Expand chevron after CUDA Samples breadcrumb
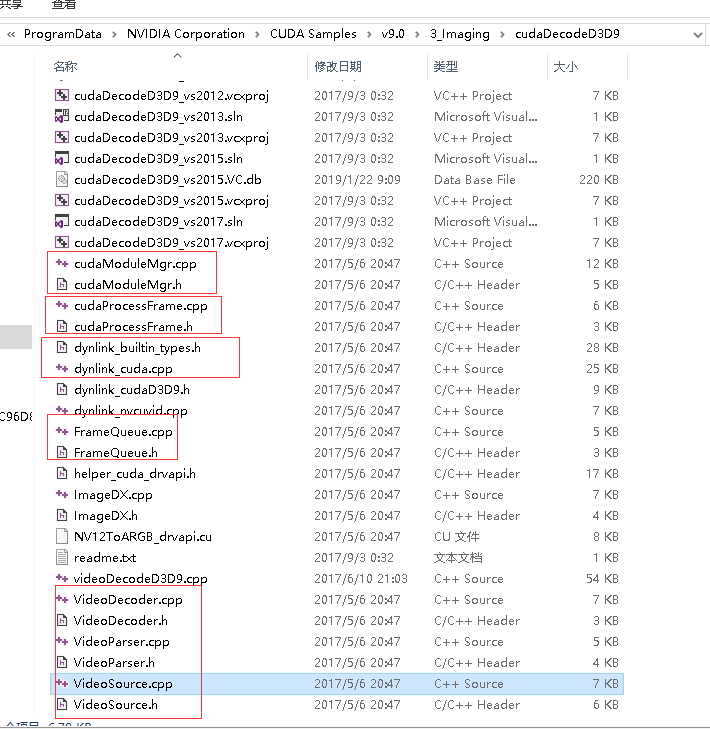This screenshot has height=729, width=710. pyautogui.click(x=369, y=34)
